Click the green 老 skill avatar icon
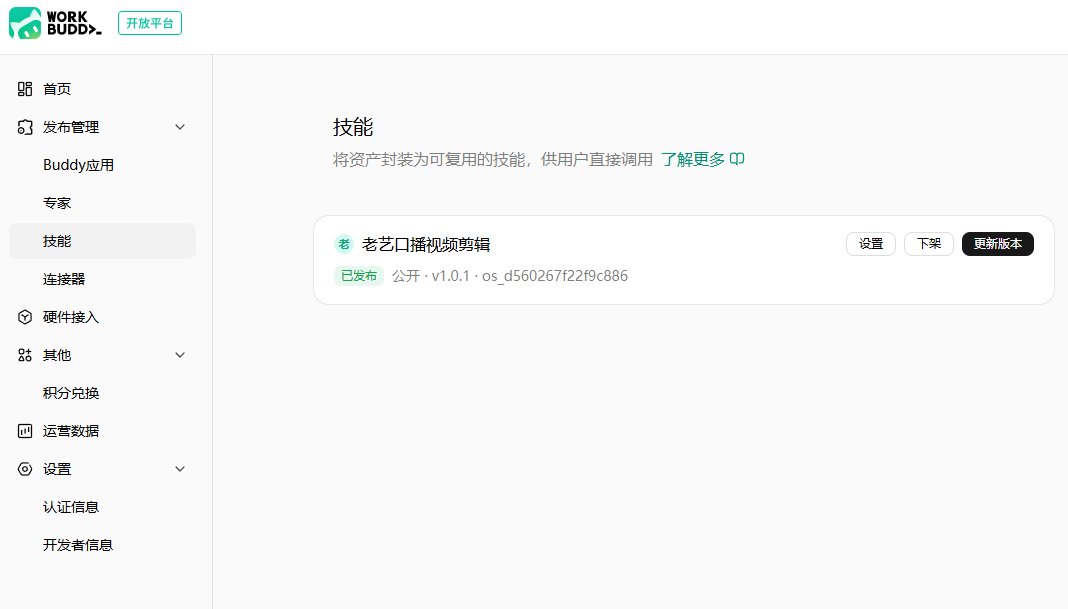The image size is (1068, 609). 344,244
